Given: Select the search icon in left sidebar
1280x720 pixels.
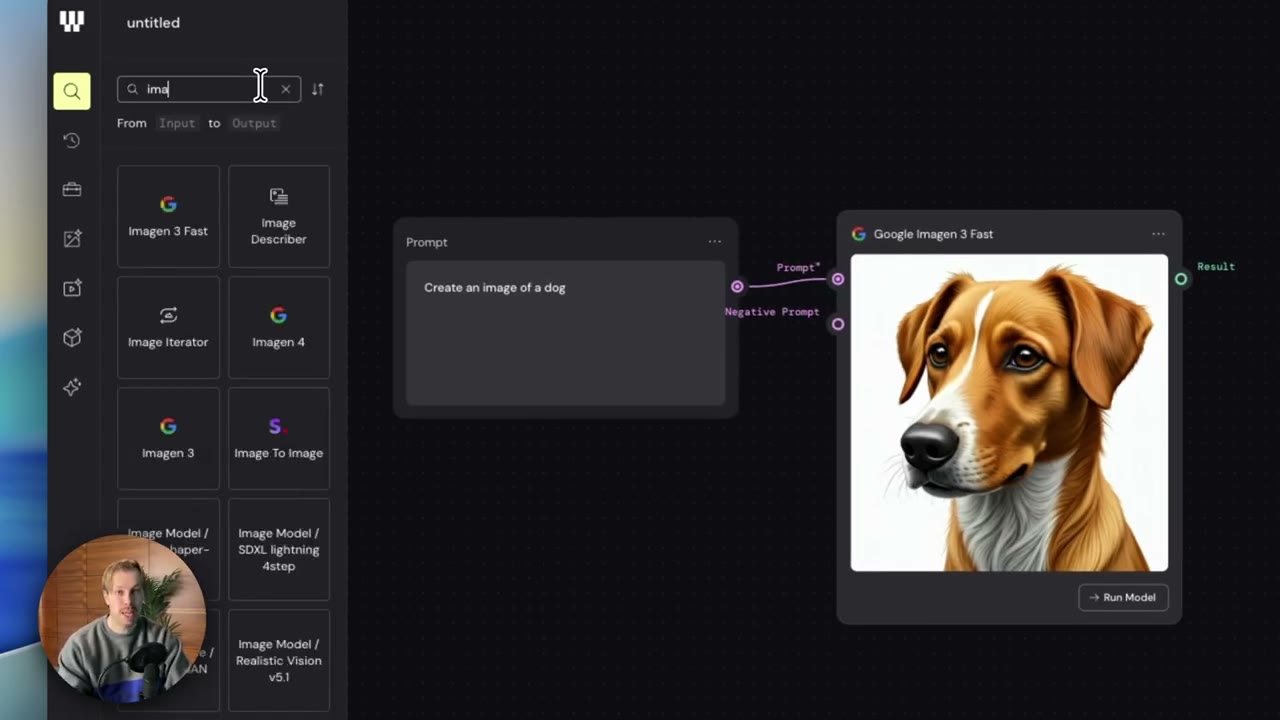Looking at the screenshot, I should click(x=72, y=91).
